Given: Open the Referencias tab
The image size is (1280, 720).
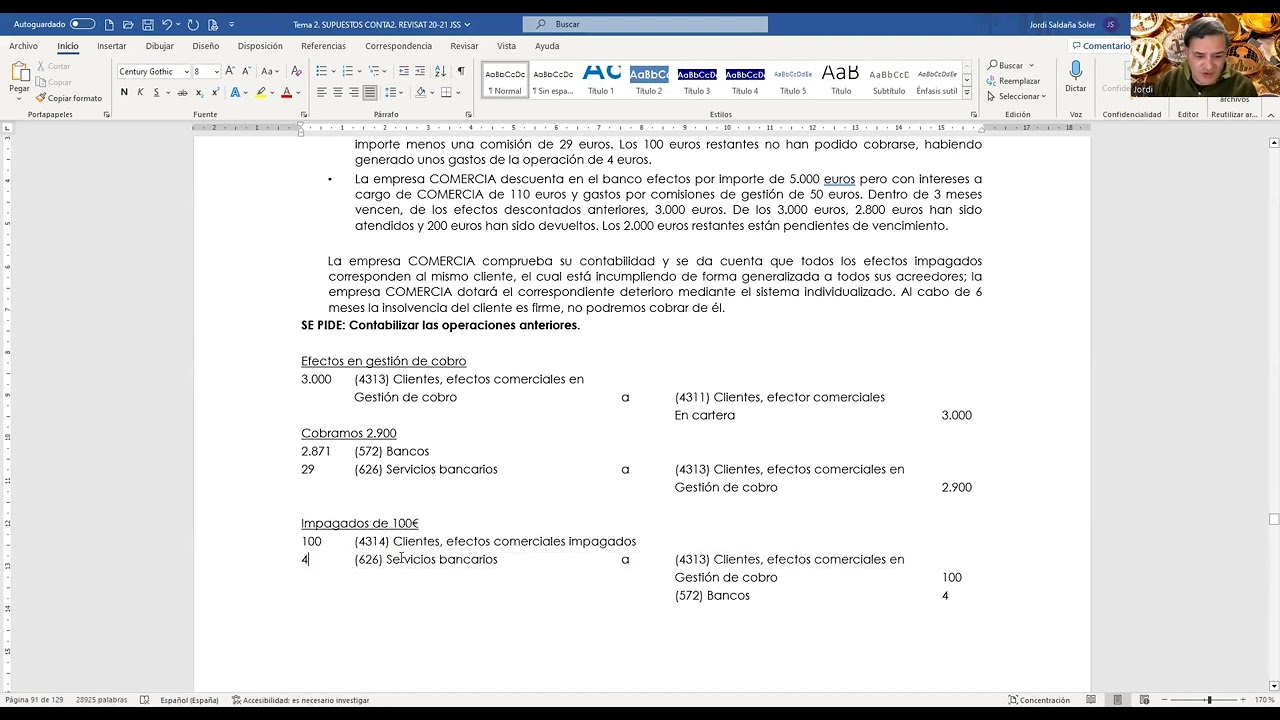Looking at the screenshot, I should pos(323,46).
